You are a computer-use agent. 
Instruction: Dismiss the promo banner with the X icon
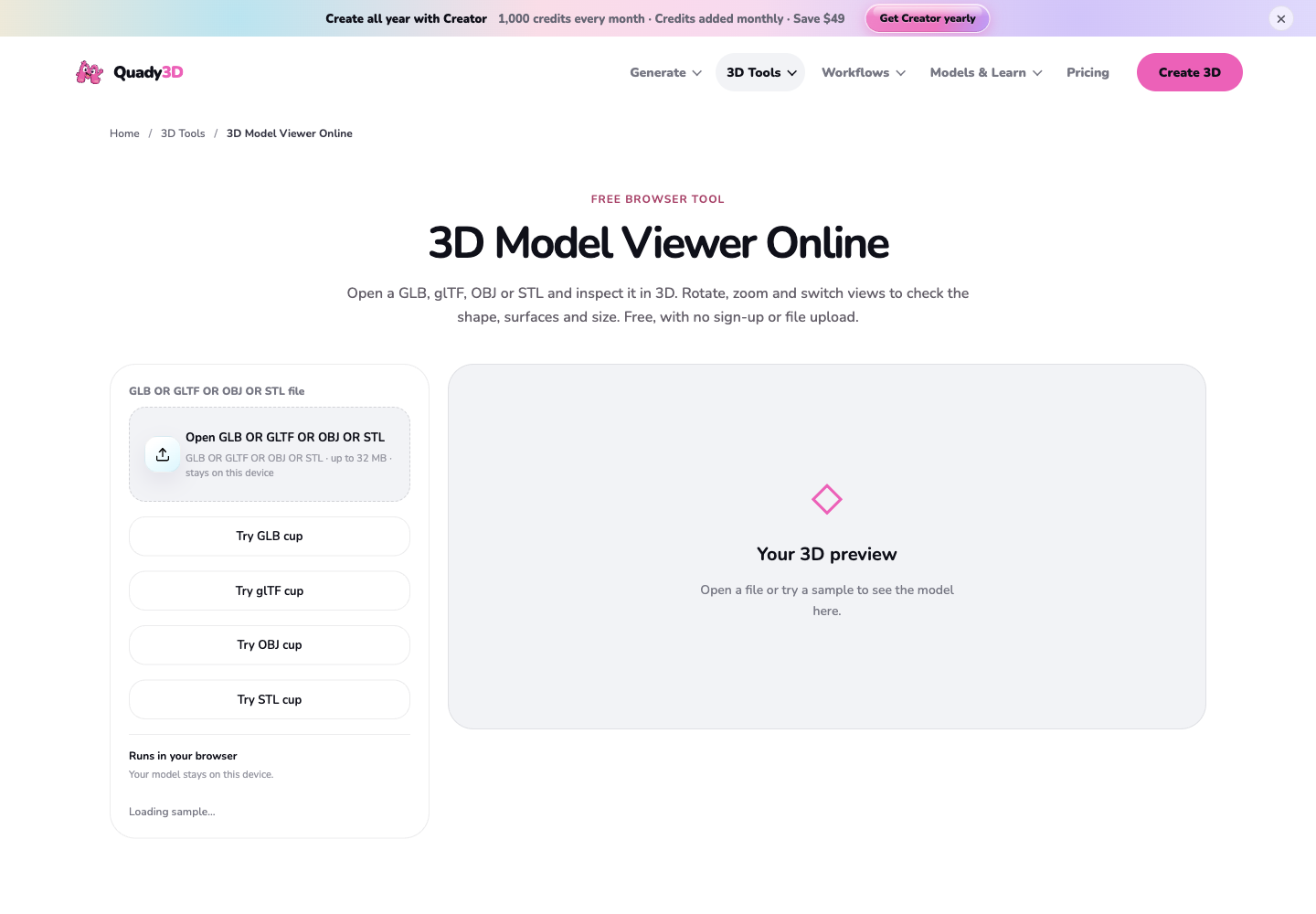[1281, 18]
